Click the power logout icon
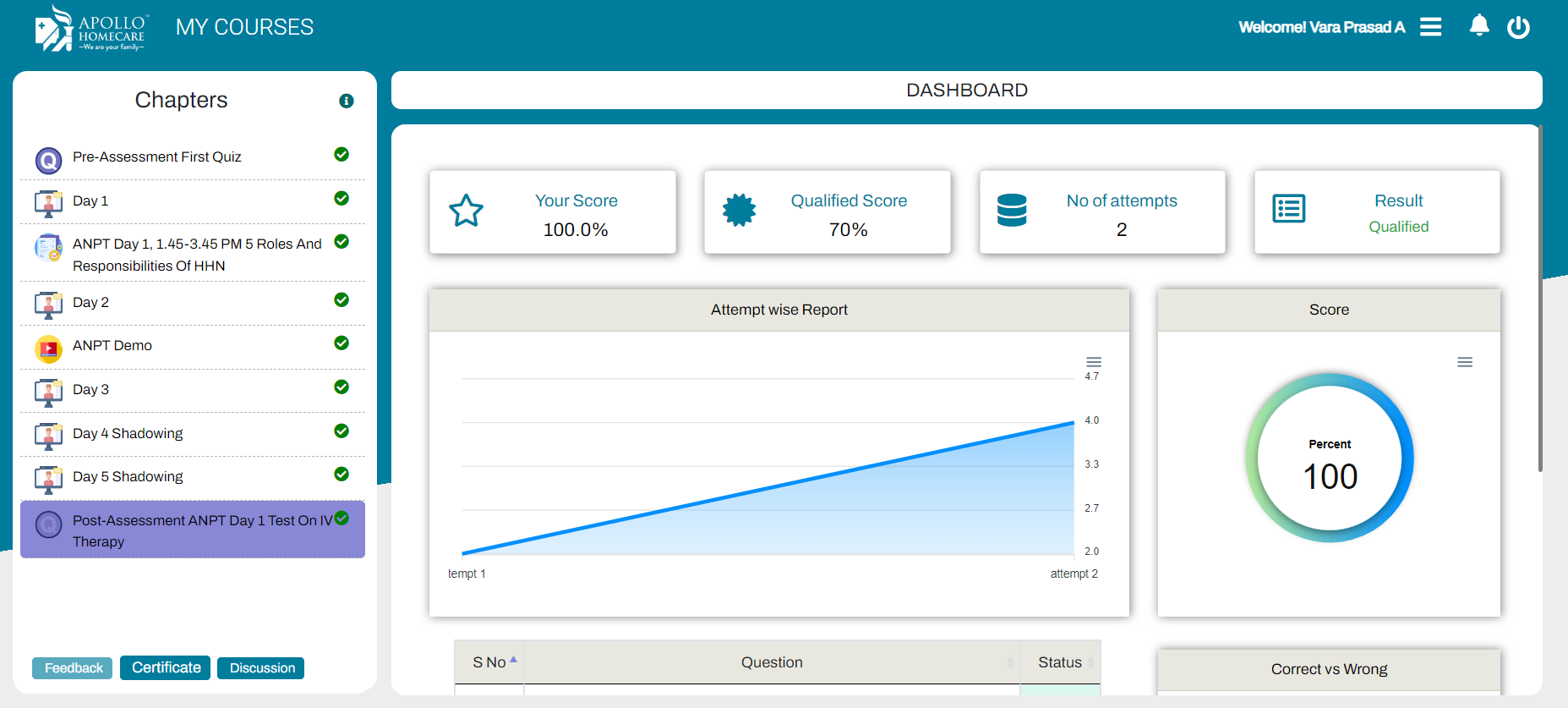Screen dimensions: 1568x708 pyautogui.click(x=1518, y=27)
